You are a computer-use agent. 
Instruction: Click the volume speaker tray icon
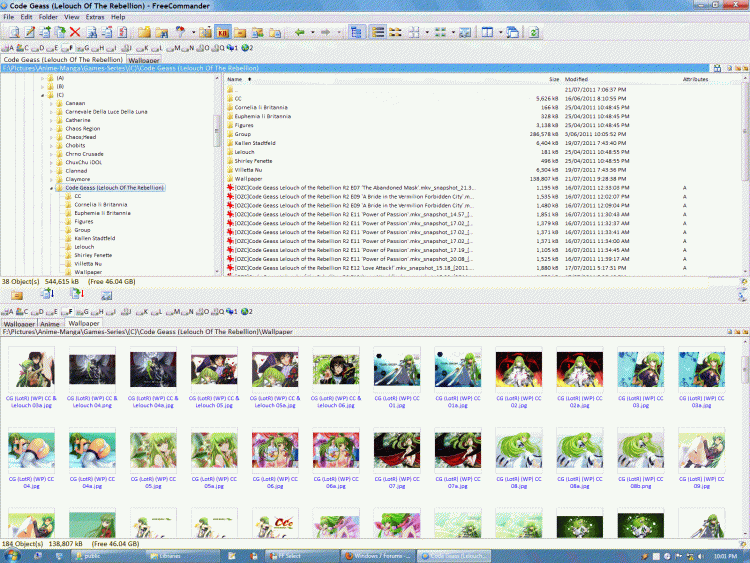pyautogui.click(x=701, y=556)
